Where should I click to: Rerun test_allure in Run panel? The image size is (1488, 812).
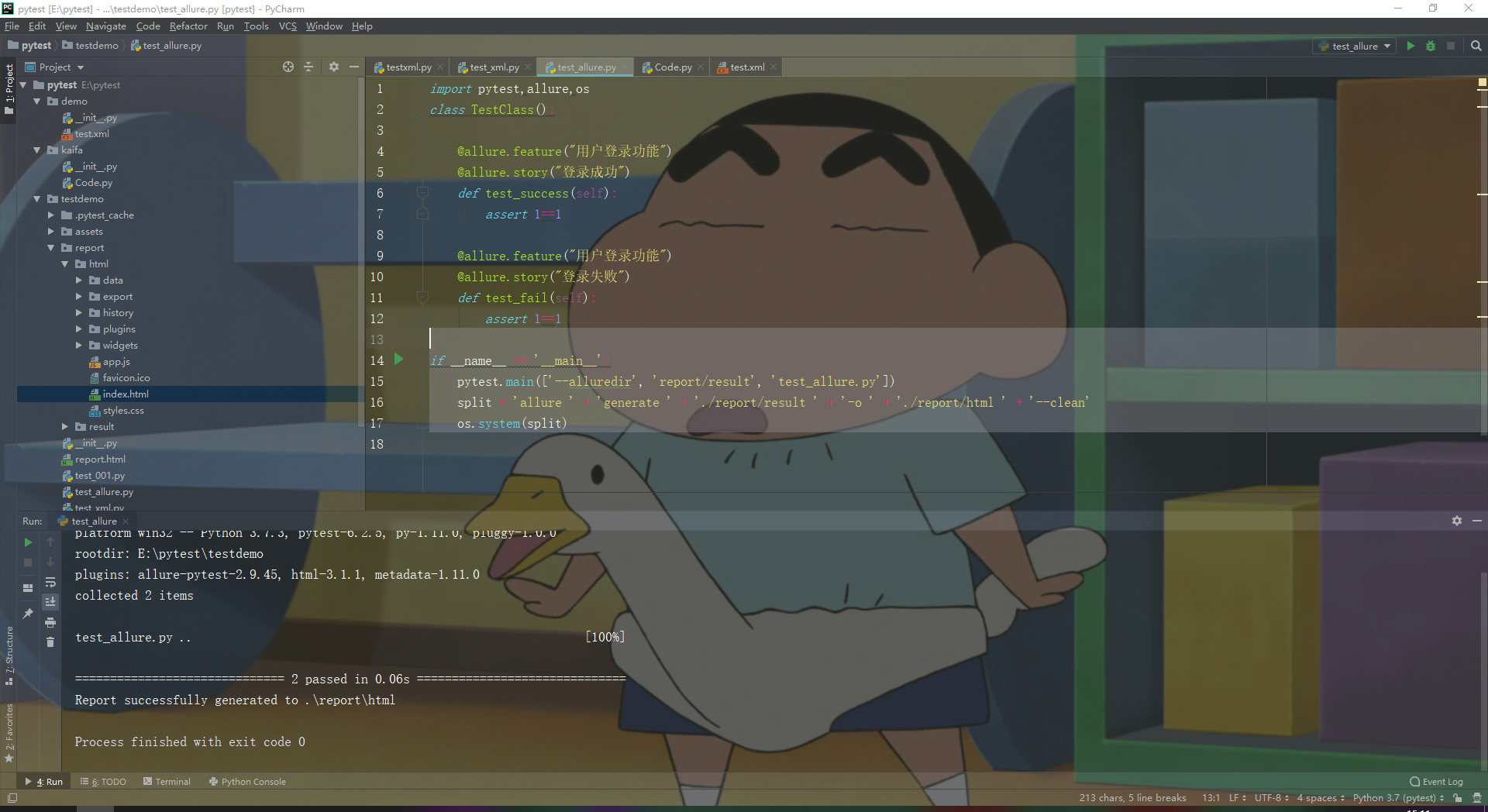click(x=28, y=542)
